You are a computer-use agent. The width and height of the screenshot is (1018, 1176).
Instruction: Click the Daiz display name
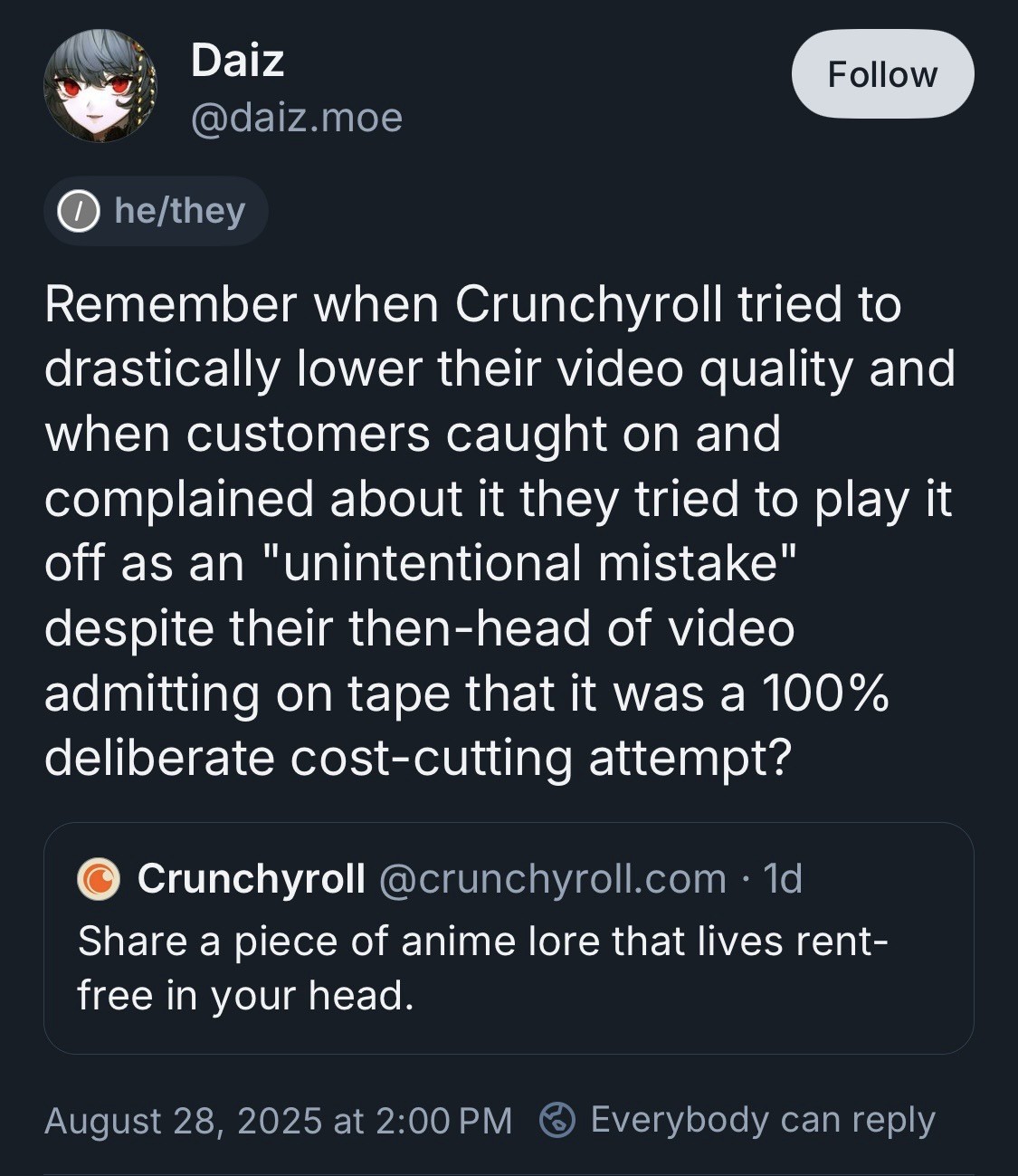(x=237, y=61)
